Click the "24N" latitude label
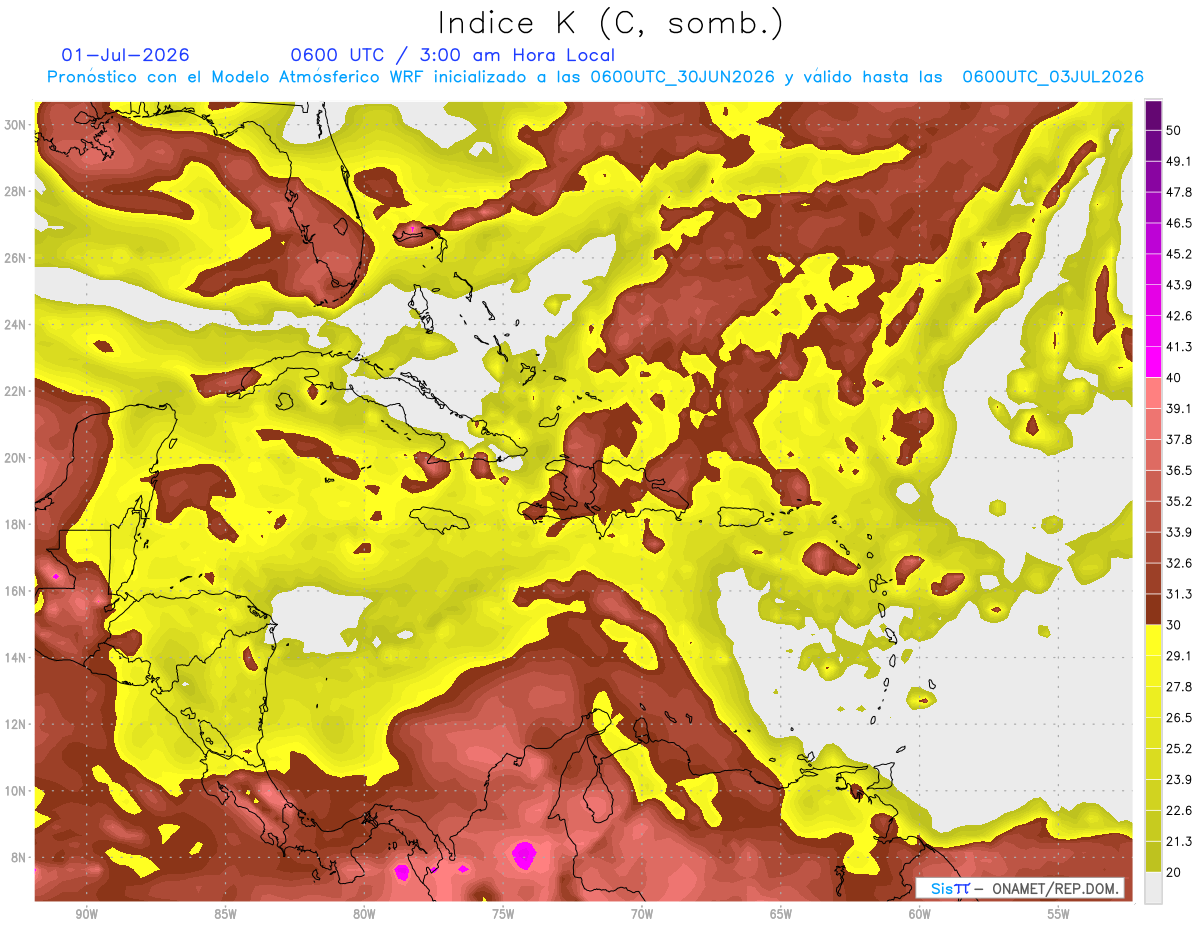This screenshot has width=1200, height=927. [16, 325]
